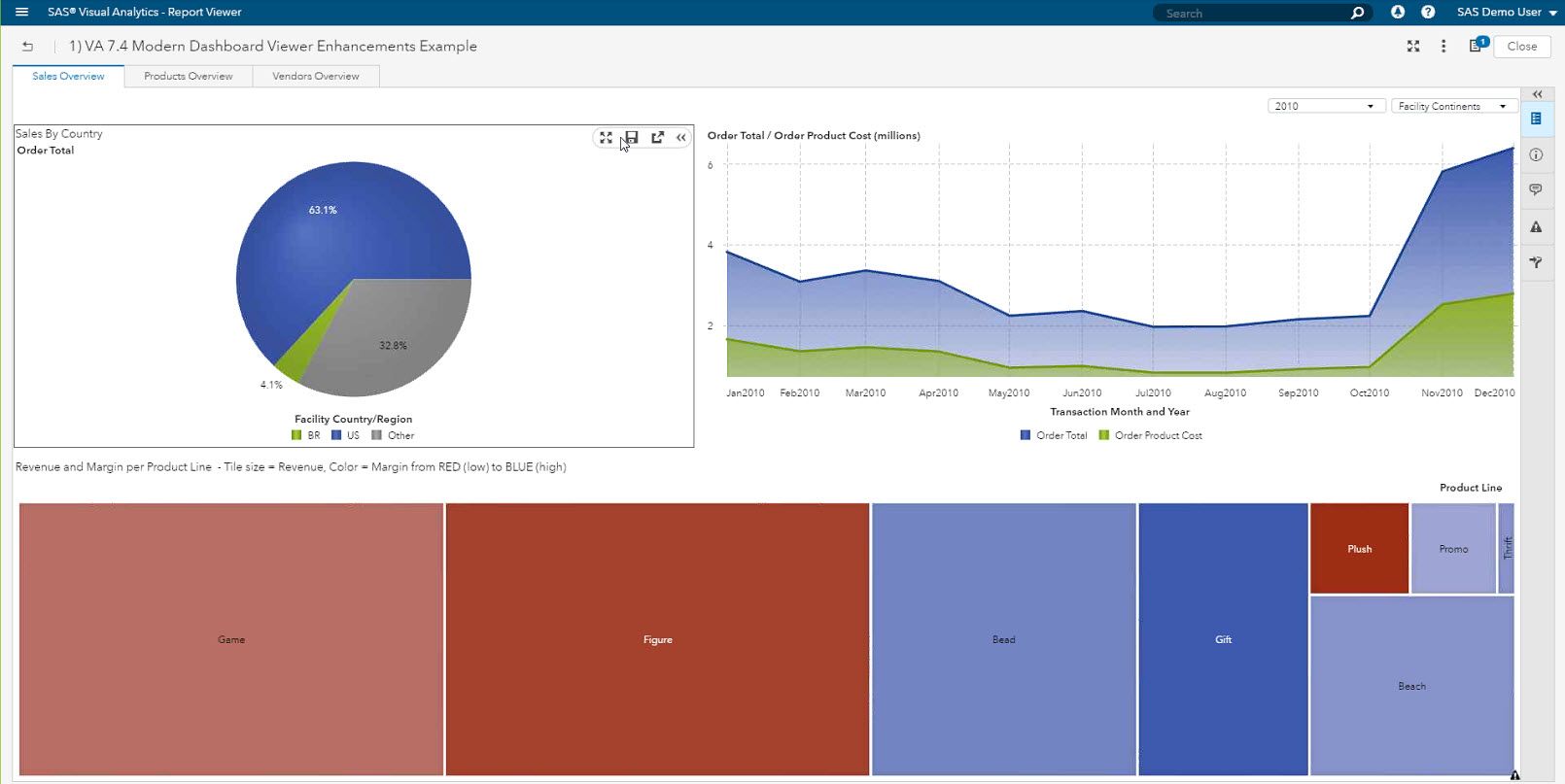The width and height of the screenshot is (1565, 784).
Task: Click the magnifier icon in Search box
Action: pos(1357,13)
